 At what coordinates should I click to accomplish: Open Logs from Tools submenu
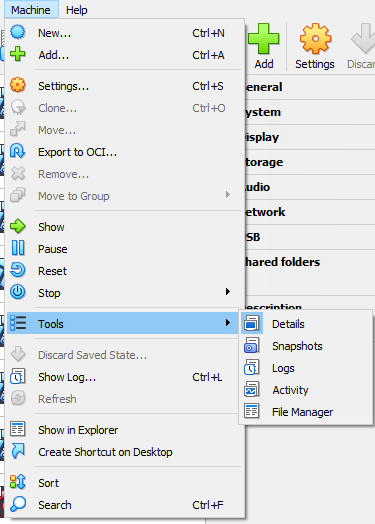pyautogui.click(x=306, y=368)
